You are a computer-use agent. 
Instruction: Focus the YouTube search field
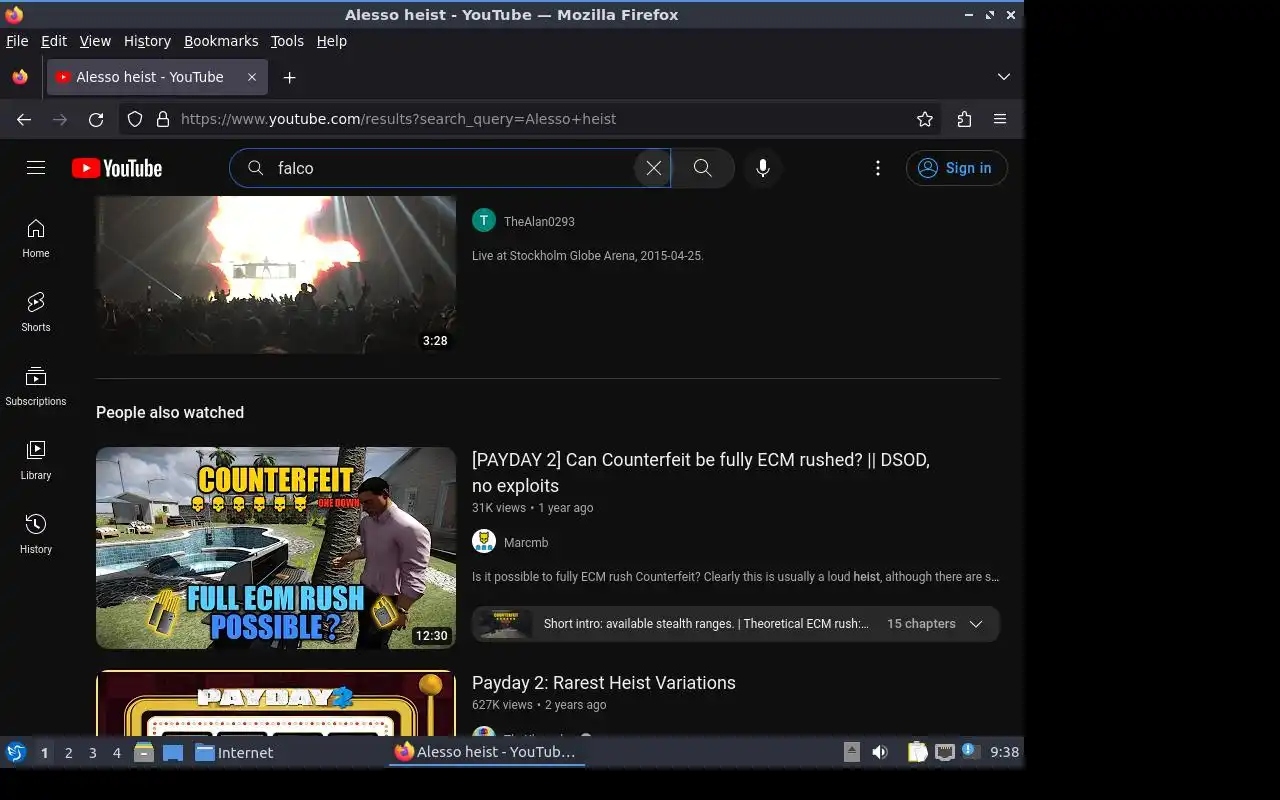[x=450, y=168]
